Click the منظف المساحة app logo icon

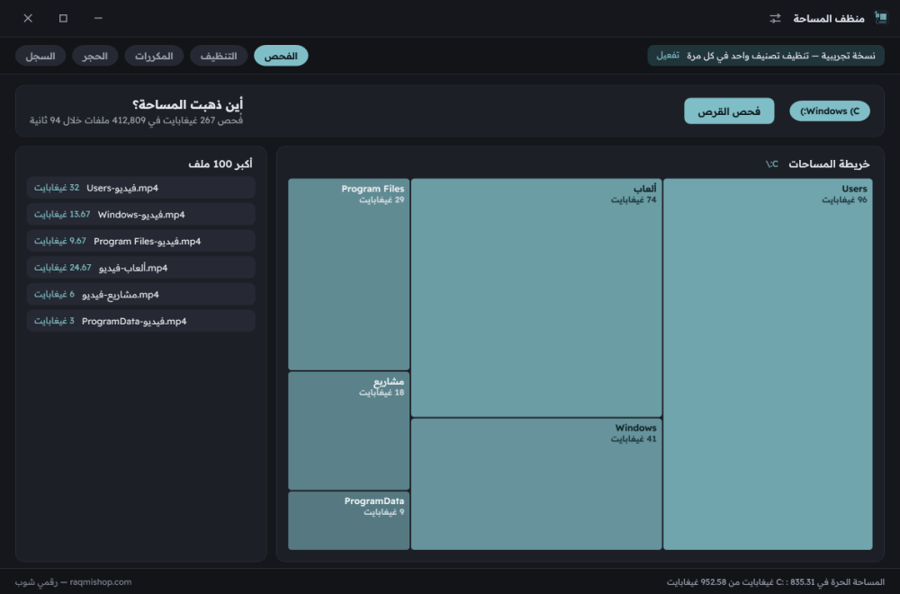(x=880, y=18)
